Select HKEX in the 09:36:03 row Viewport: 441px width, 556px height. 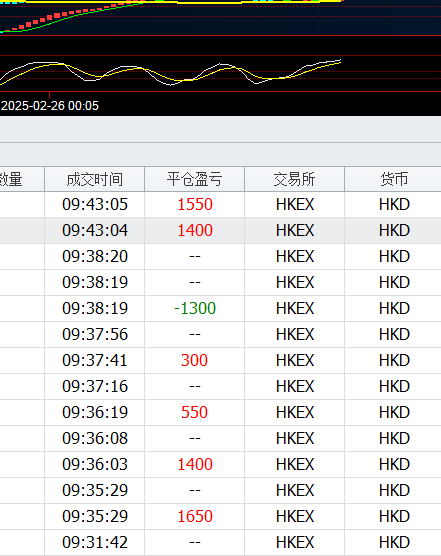[295, 464]
